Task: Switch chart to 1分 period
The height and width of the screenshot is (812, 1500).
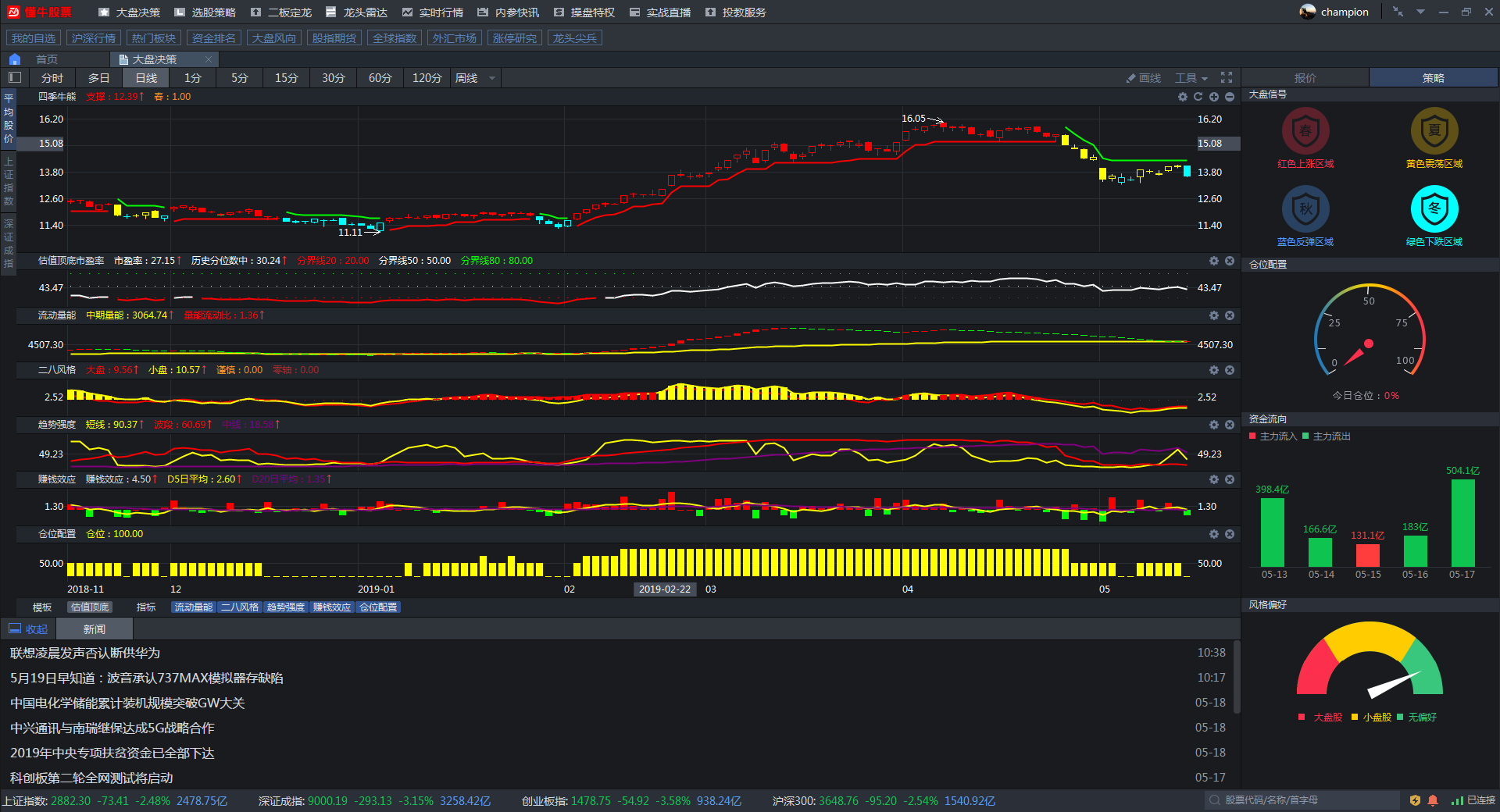Action: (x=193, y=78)
